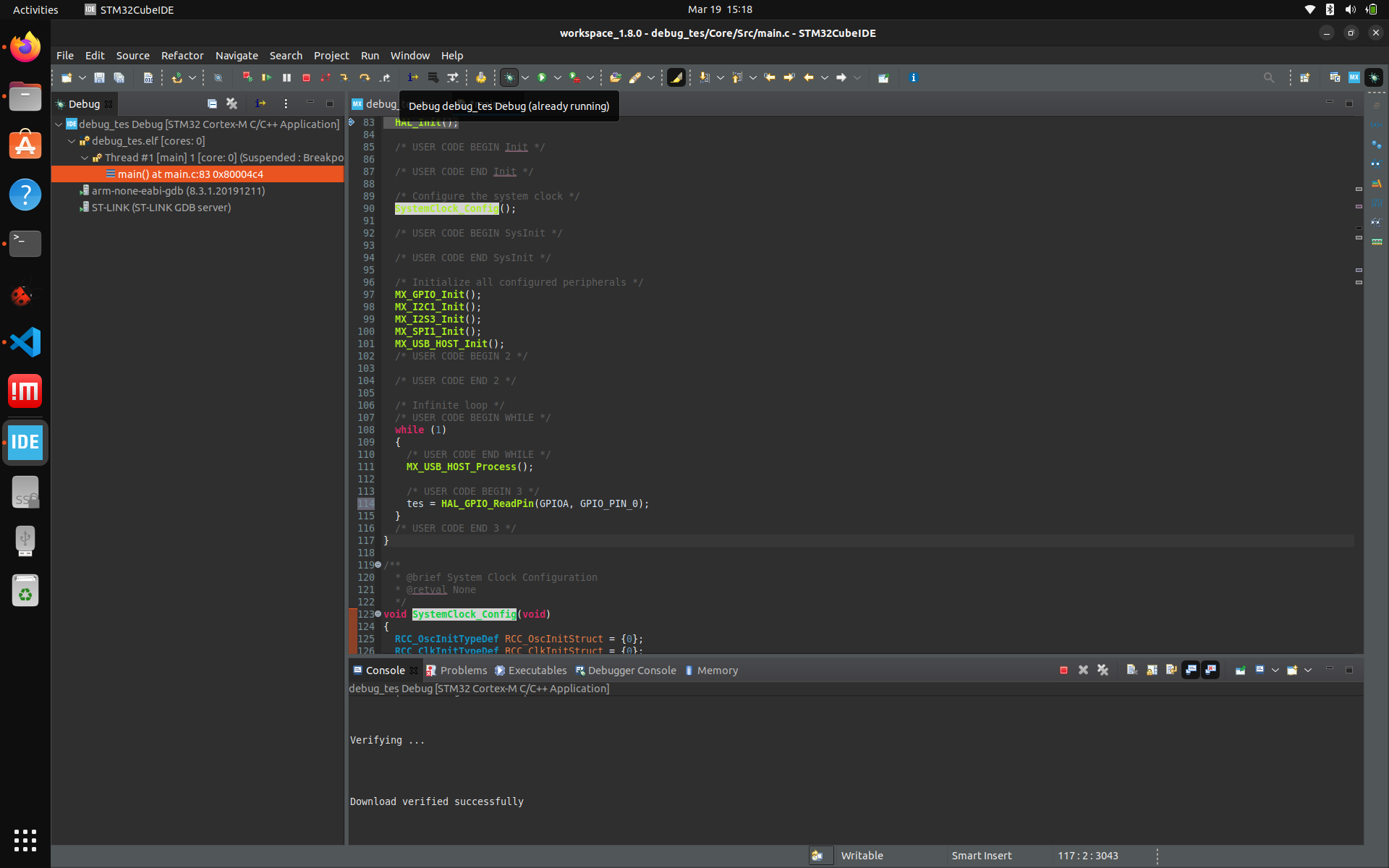Click the Skip All Breakpoints toolbar icon
The width and height of the screenshot is (1389, 868).
(x=218, y=77)
